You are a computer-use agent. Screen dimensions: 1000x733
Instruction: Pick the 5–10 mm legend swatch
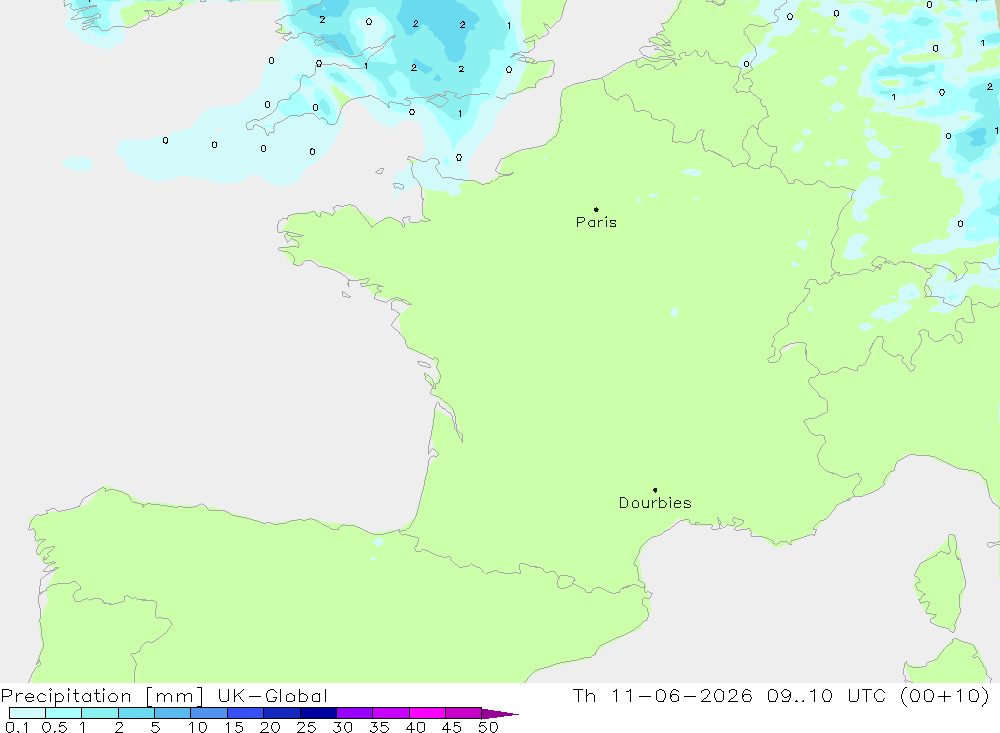coord(173,713)
